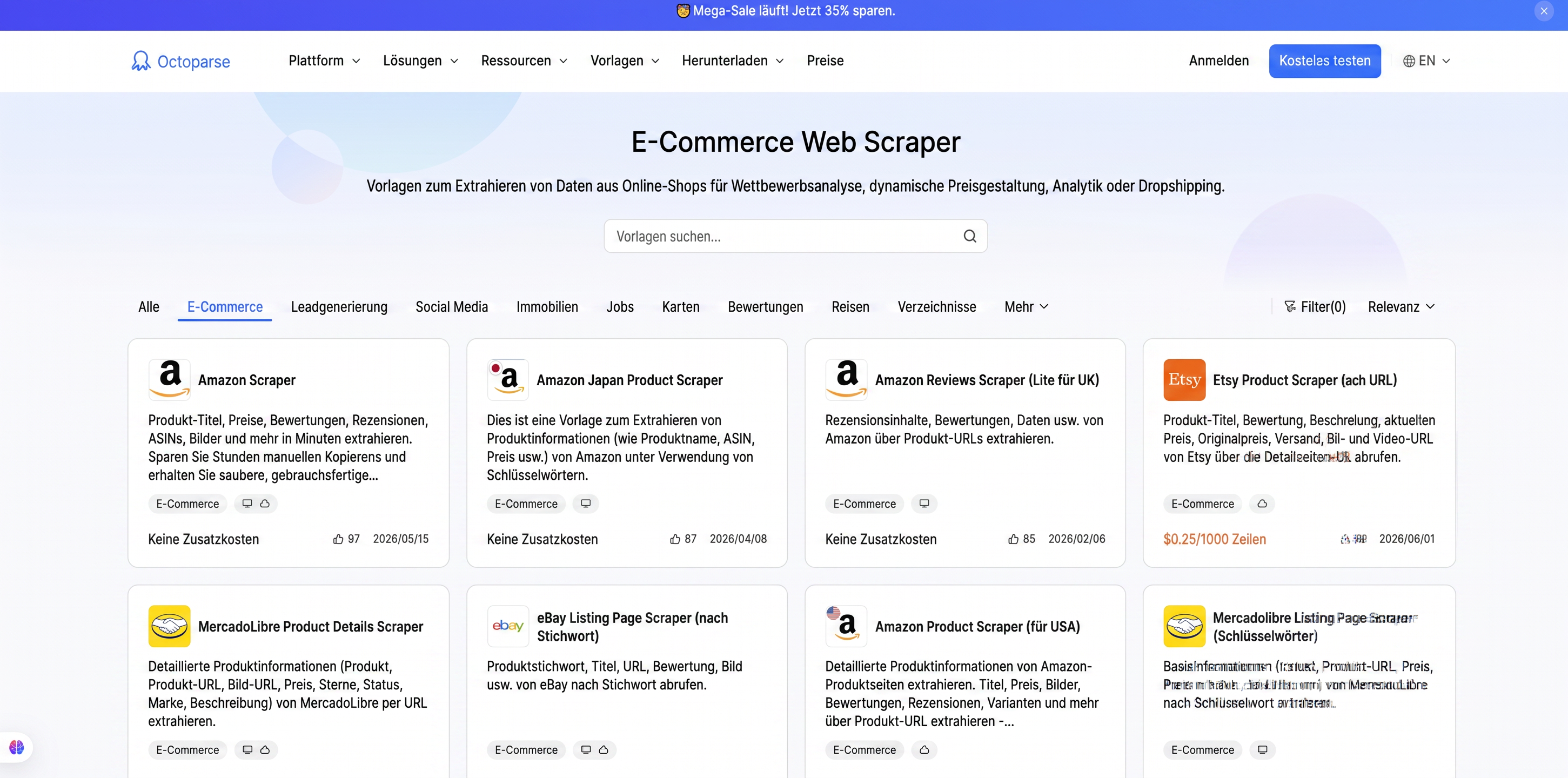Expand the Herunterladen menu

point(732,61)
